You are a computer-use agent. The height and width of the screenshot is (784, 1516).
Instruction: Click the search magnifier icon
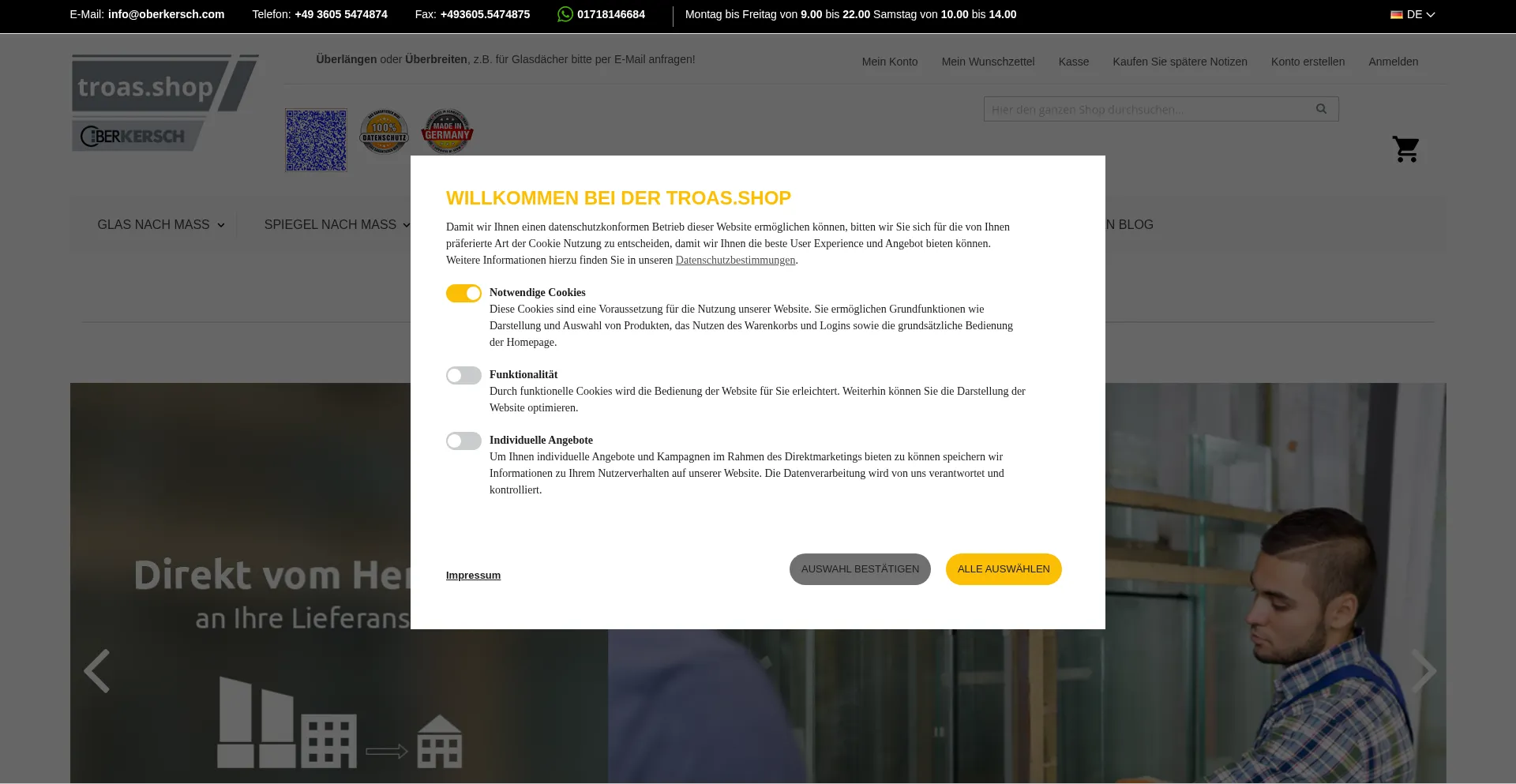click(x=1321, y=109)
